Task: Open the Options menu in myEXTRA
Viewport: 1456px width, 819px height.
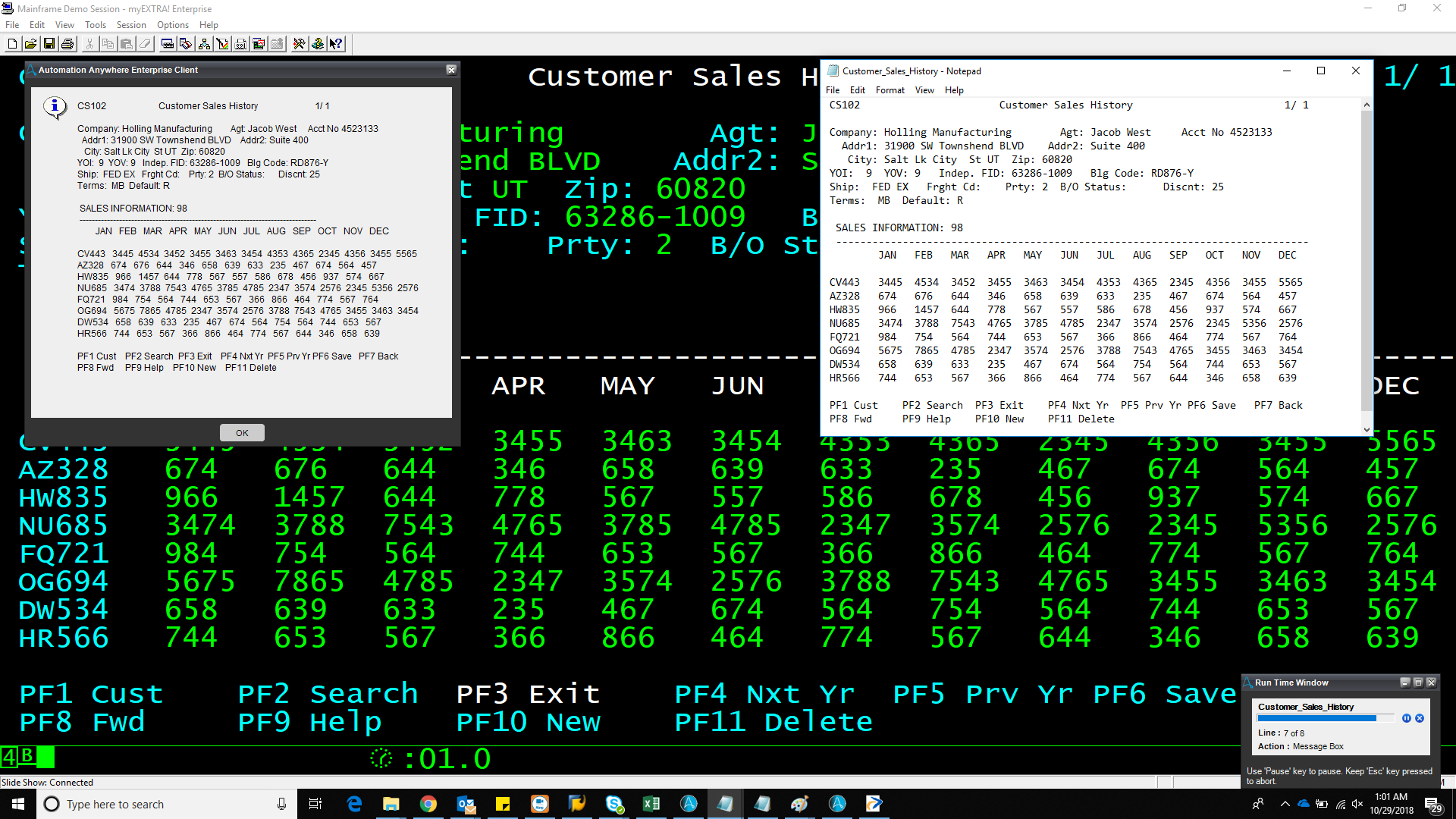Action: point(172,25)
